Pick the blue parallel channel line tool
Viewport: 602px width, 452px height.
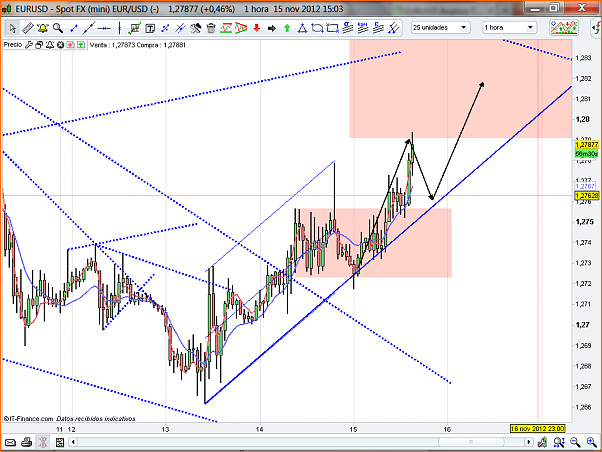point(180,28)
